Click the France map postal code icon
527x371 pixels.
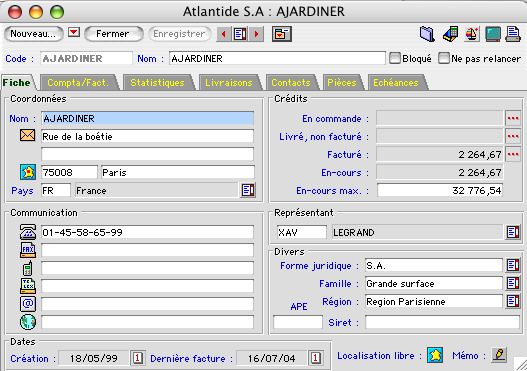pos(28,172)
